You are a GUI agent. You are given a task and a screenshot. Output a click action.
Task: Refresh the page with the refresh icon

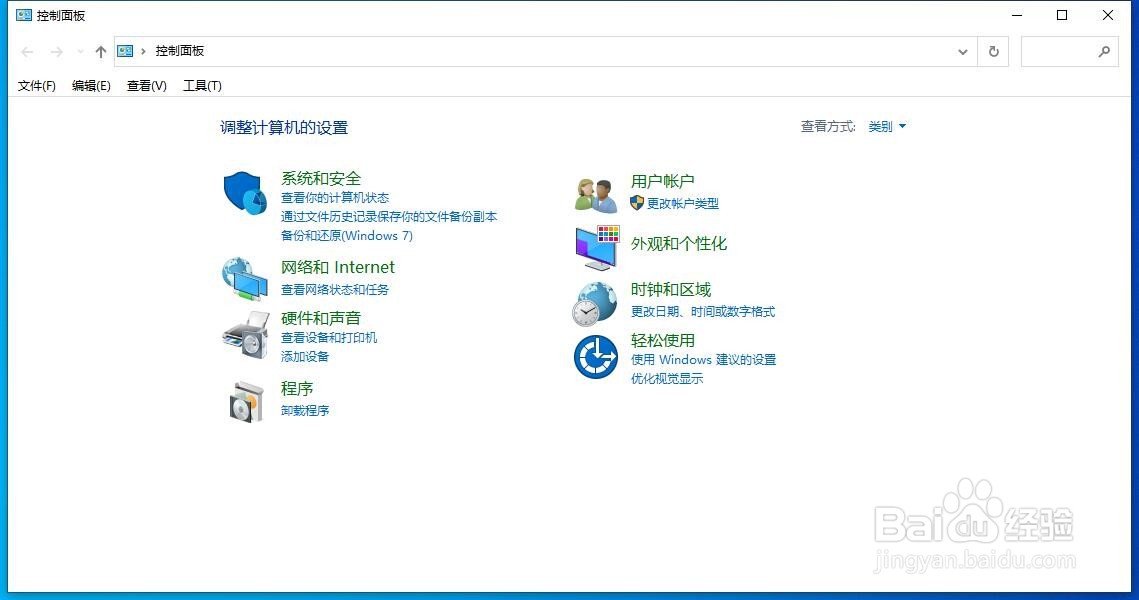993,51
